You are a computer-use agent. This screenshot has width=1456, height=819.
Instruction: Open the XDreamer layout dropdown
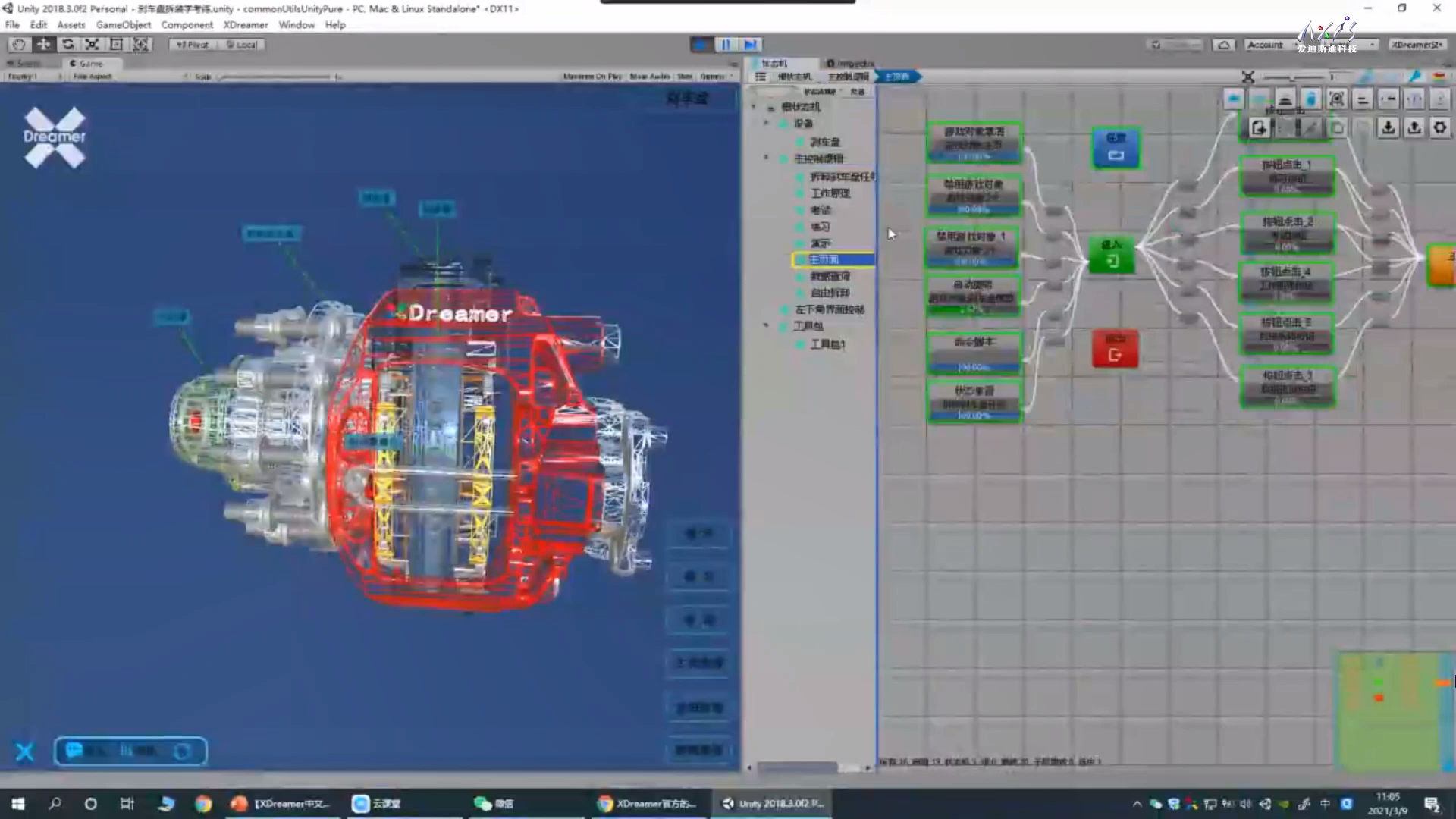[x=1417, y=45]
